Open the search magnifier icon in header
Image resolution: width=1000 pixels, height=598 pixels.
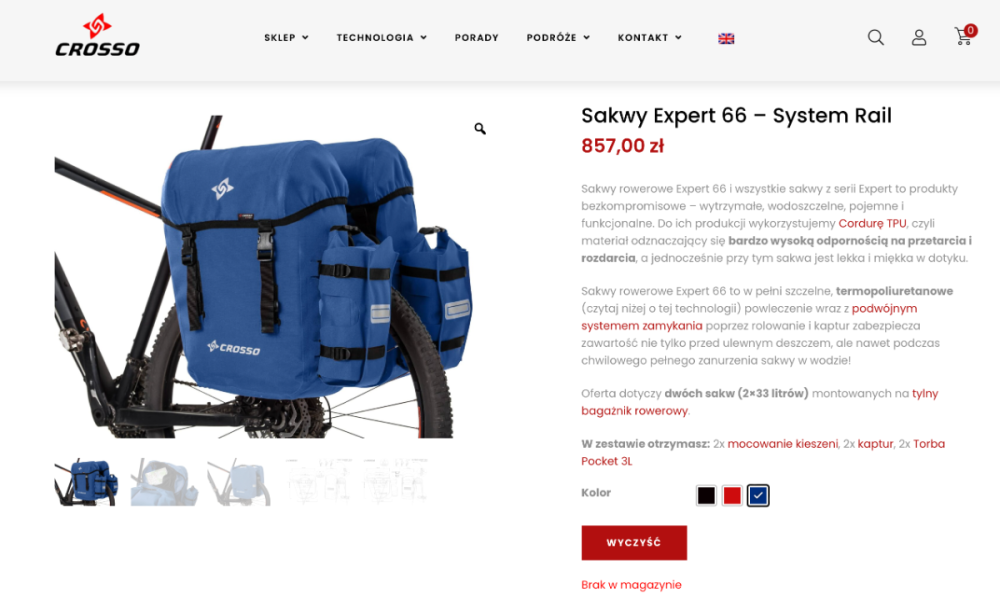point(876,38)
